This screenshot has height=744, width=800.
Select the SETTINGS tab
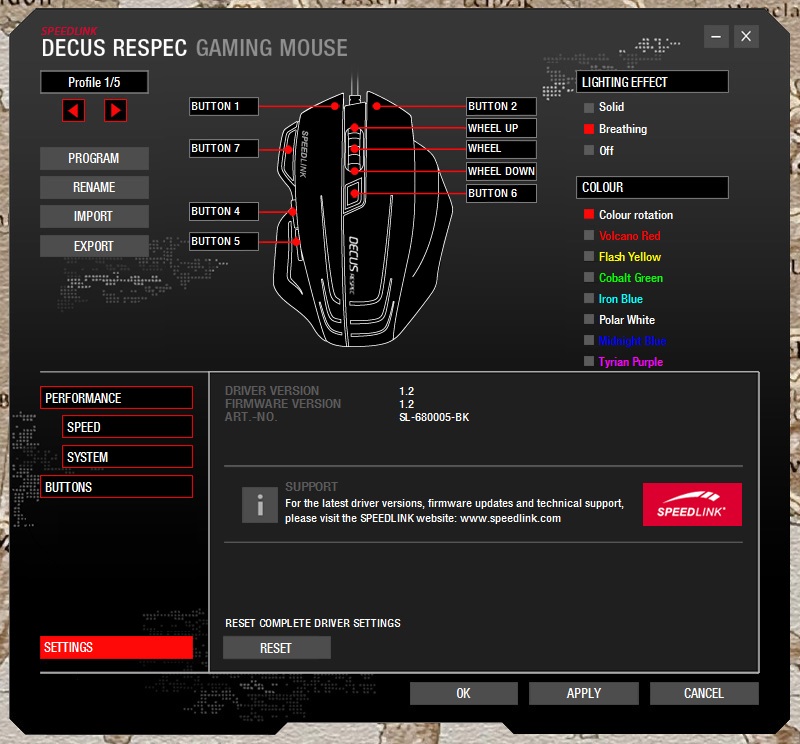click(x=116, y=647)
